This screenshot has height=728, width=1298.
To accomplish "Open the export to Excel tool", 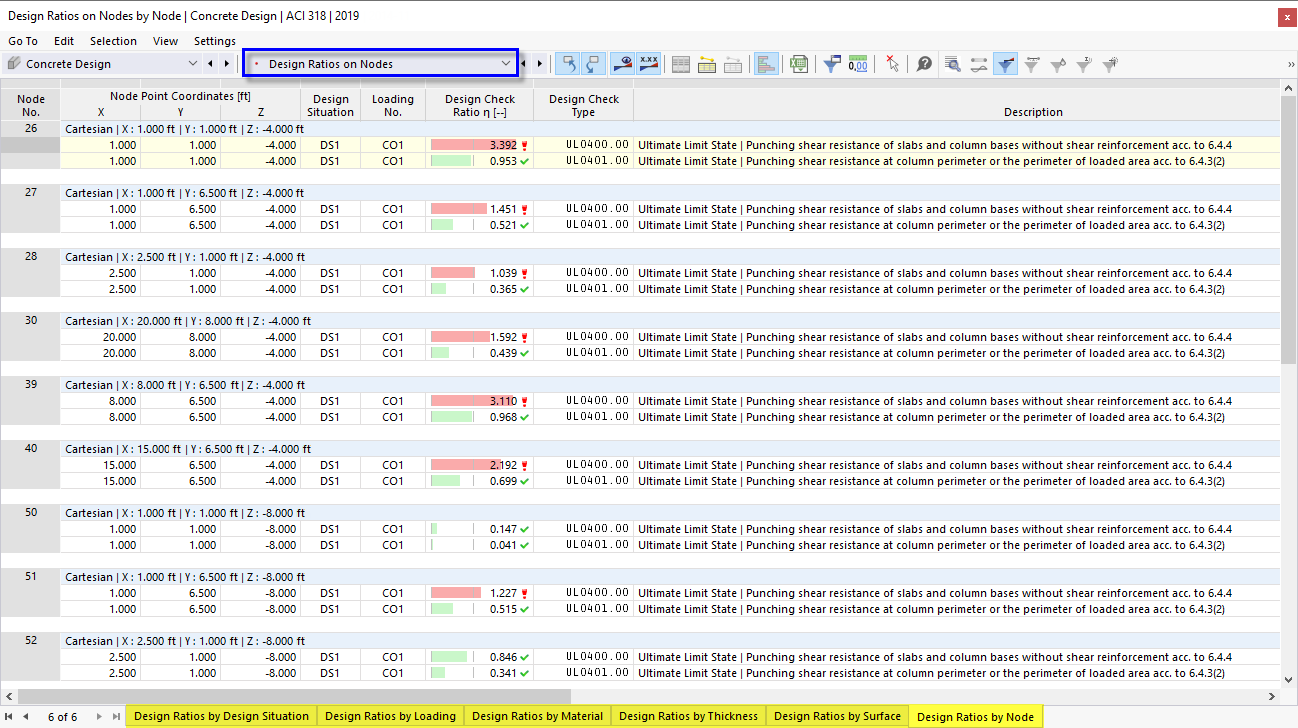I will pos(799,63).
